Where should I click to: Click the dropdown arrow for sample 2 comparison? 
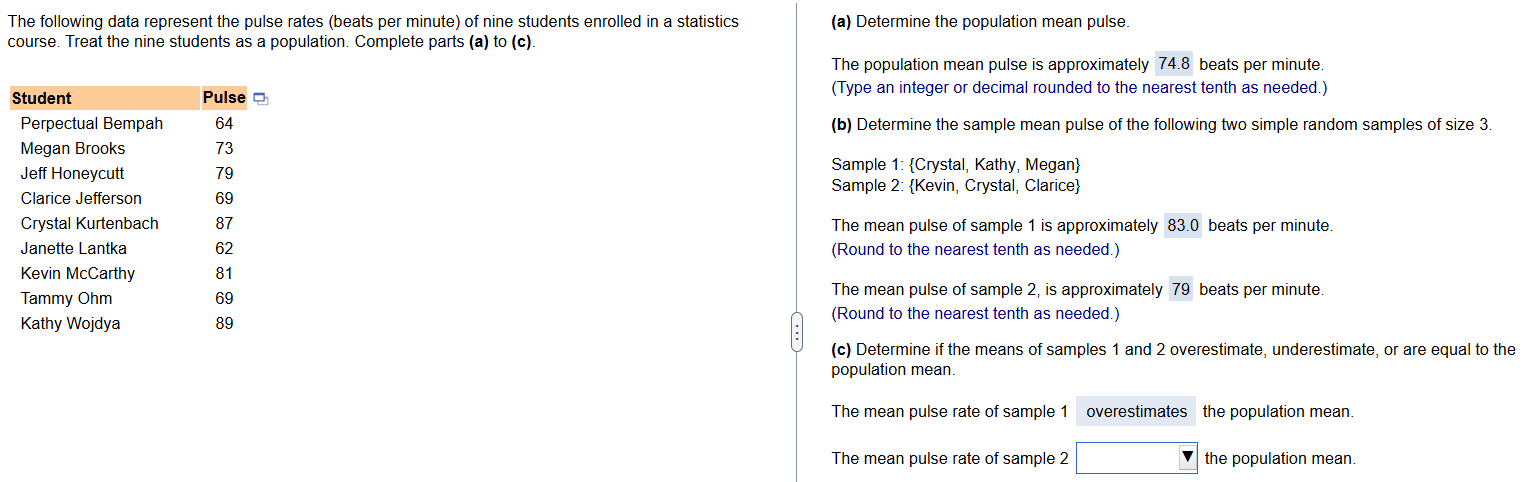pos(1186,458)
